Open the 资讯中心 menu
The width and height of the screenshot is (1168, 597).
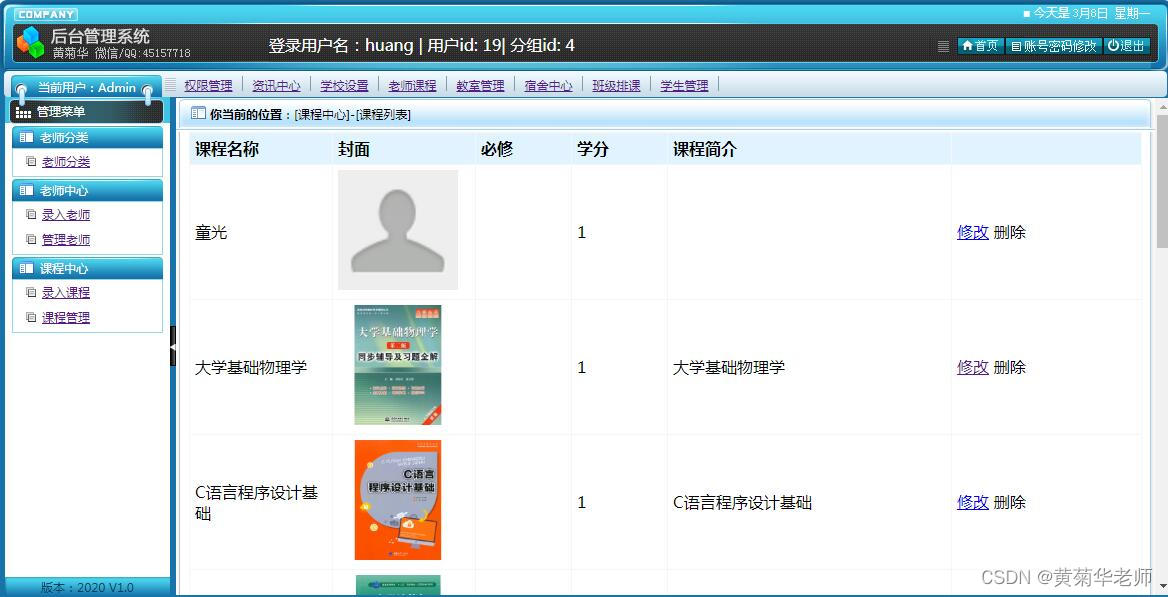[276, 86]
